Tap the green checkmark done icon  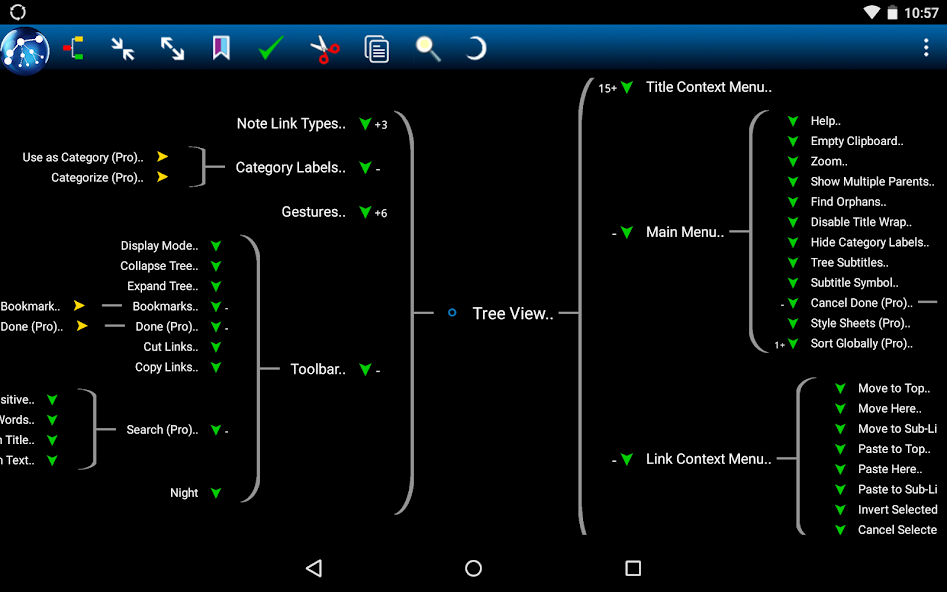click(x=270, y=48)
